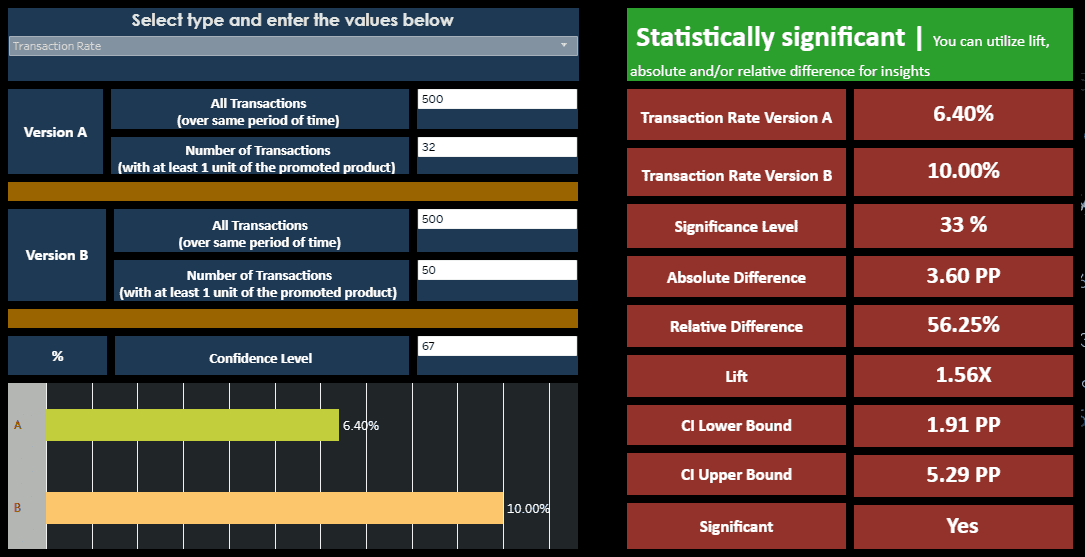Viewport: 1085px width, 557px height.
Task: Select the Version A label cell
Action: 55,132
